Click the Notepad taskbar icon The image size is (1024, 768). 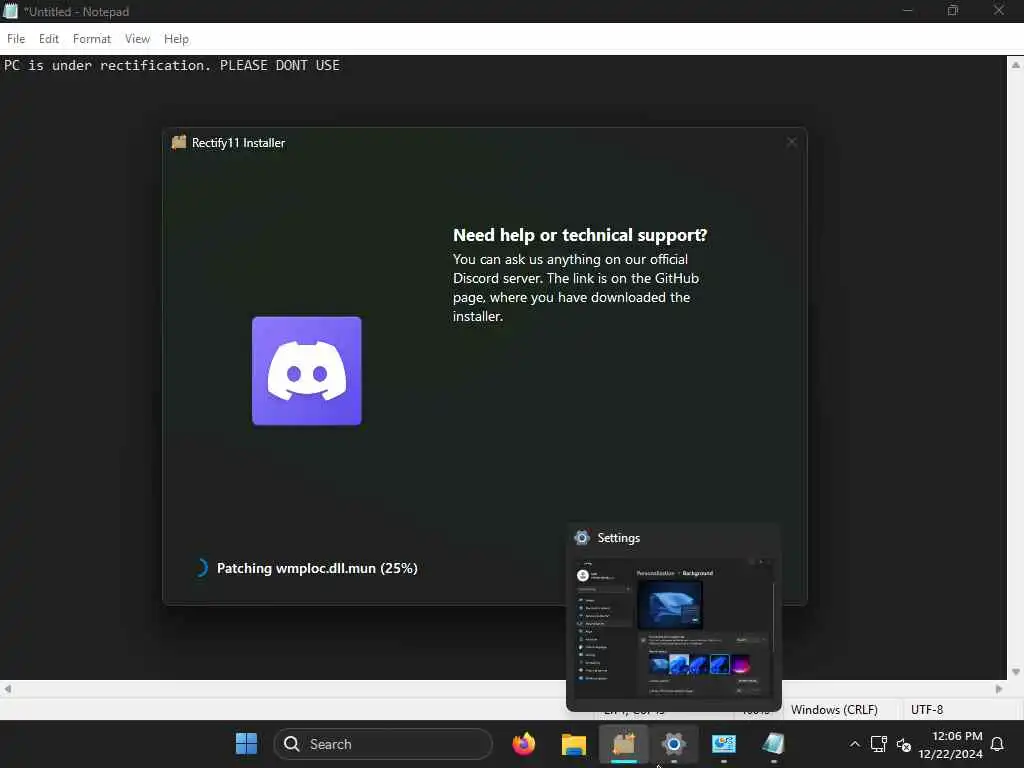click(773, 743)
